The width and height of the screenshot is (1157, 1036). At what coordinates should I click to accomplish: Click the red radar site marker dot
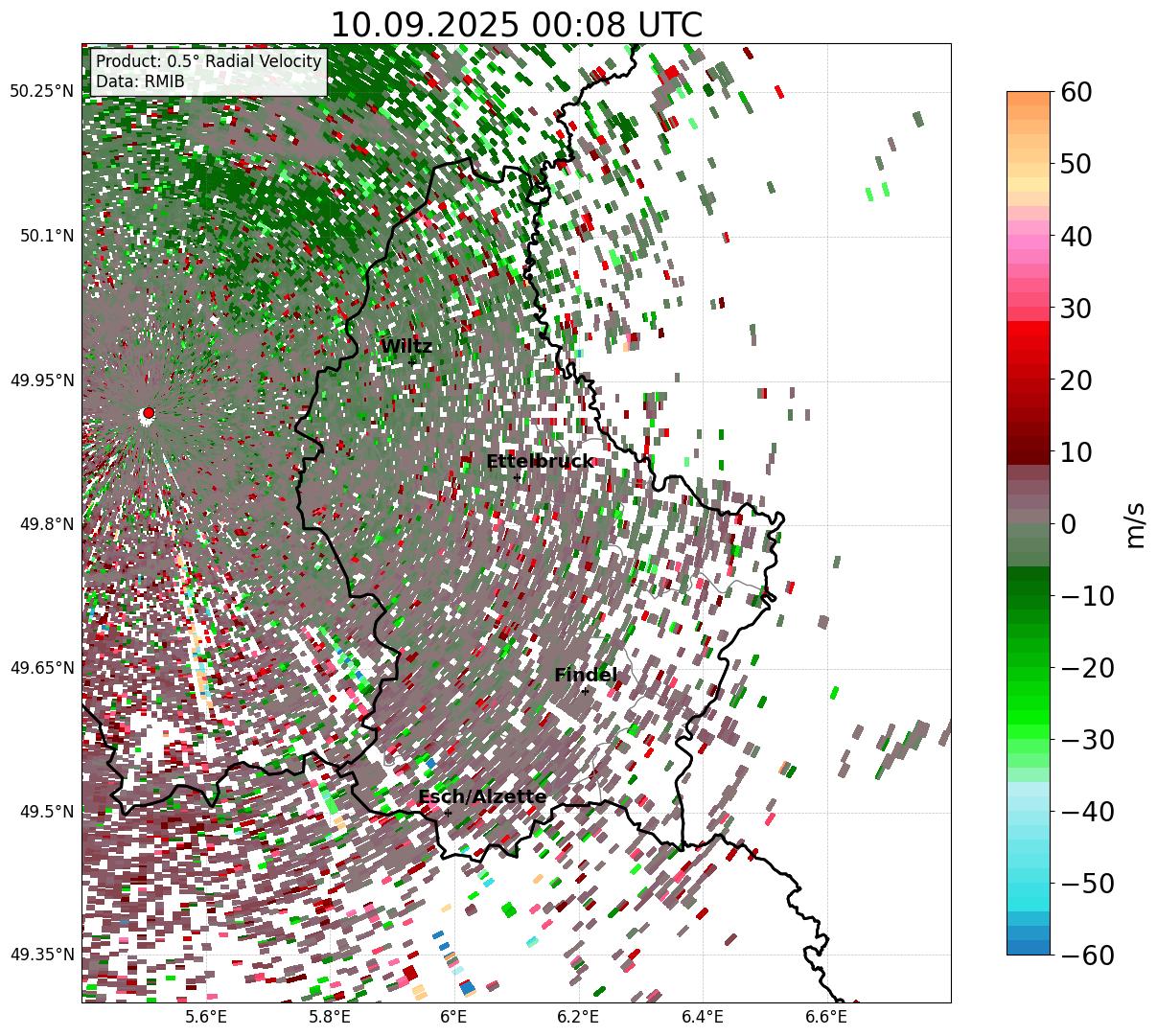[148, 413]
